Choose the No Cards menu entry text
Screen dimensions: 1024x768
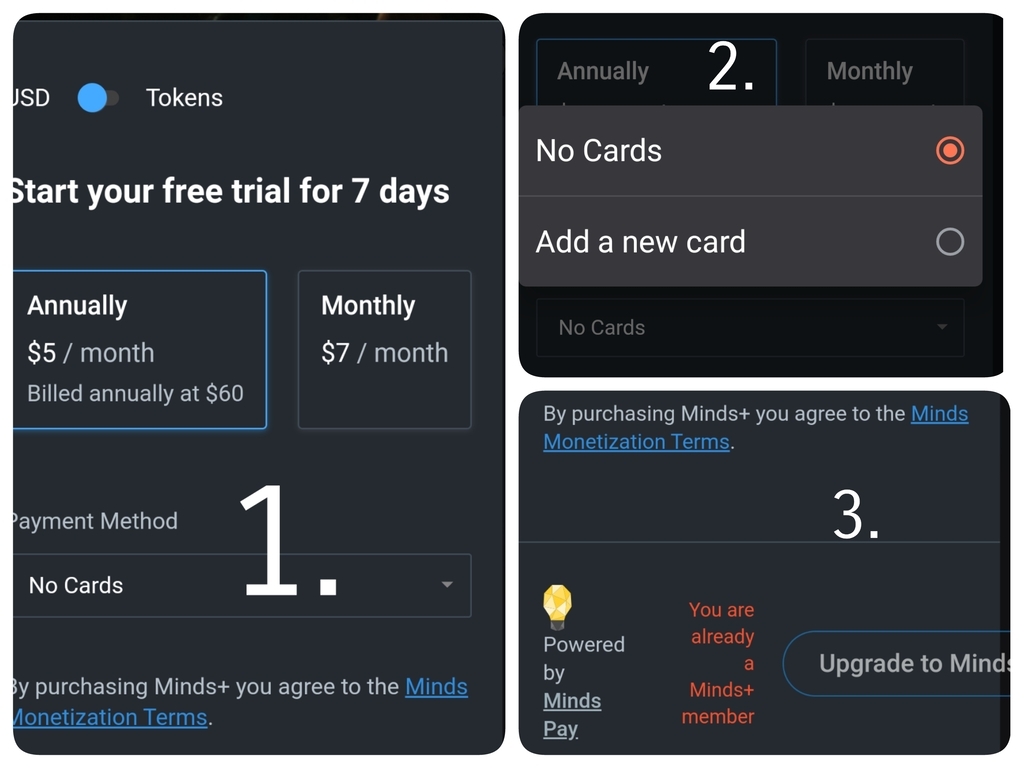[x=599, y=151]
